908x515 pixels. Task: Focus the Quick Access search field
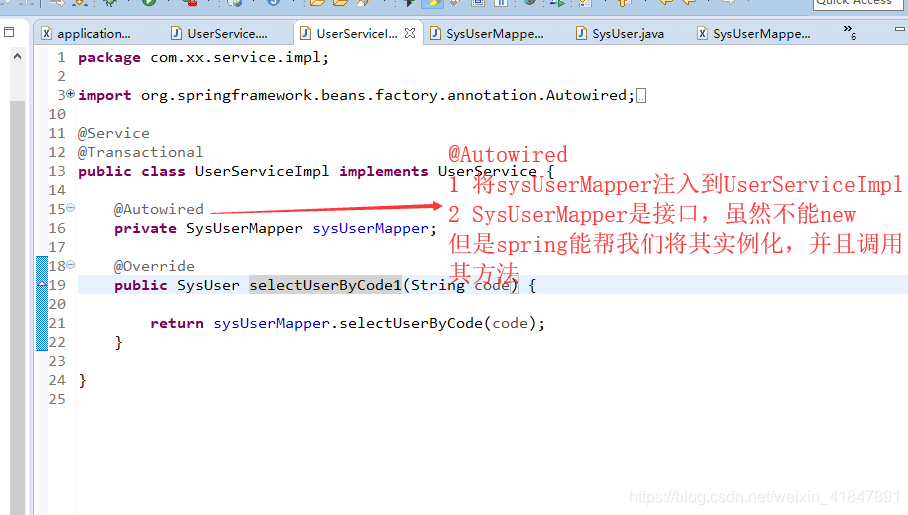pos(856,3)
